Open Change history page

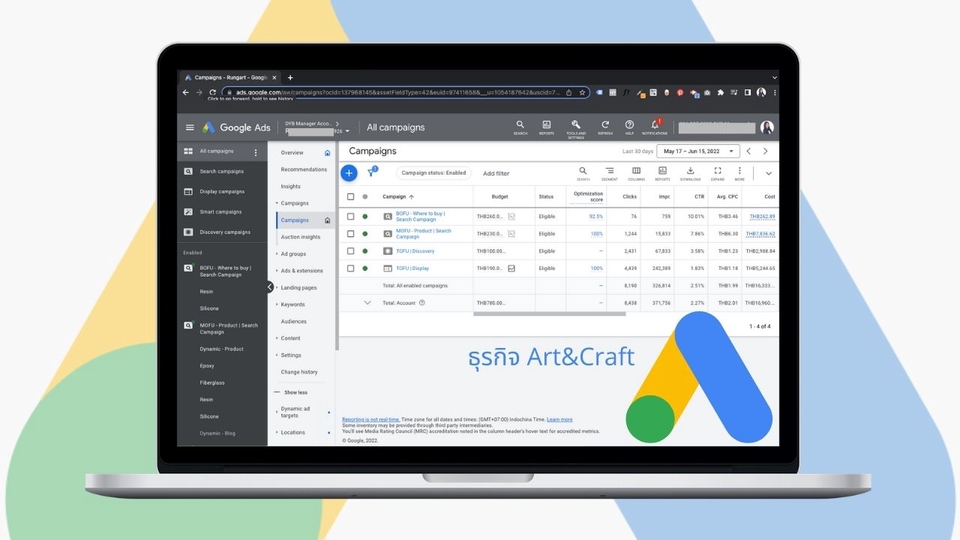(299, 372)
